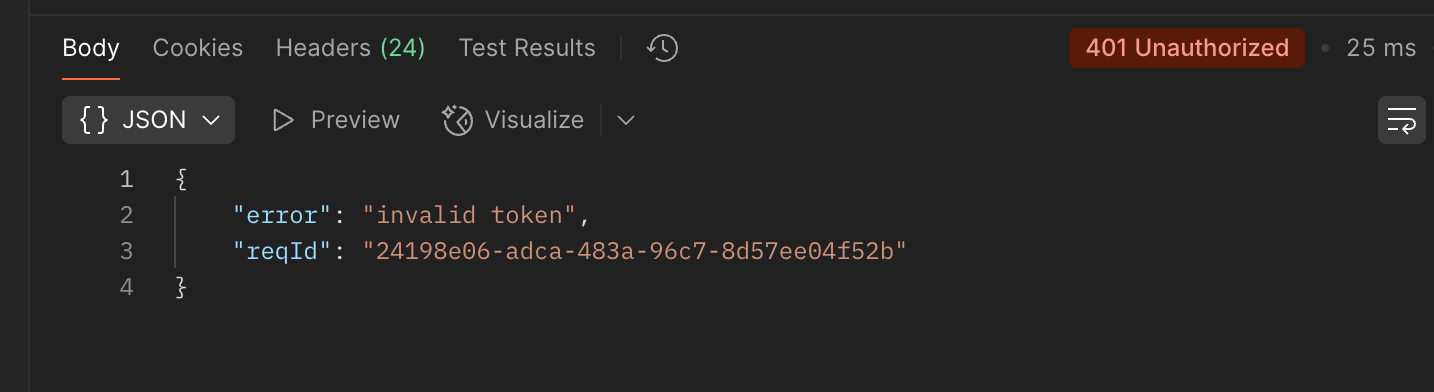Switch to the Cookies tab
1434x392 pixels.
coord(198,48)
